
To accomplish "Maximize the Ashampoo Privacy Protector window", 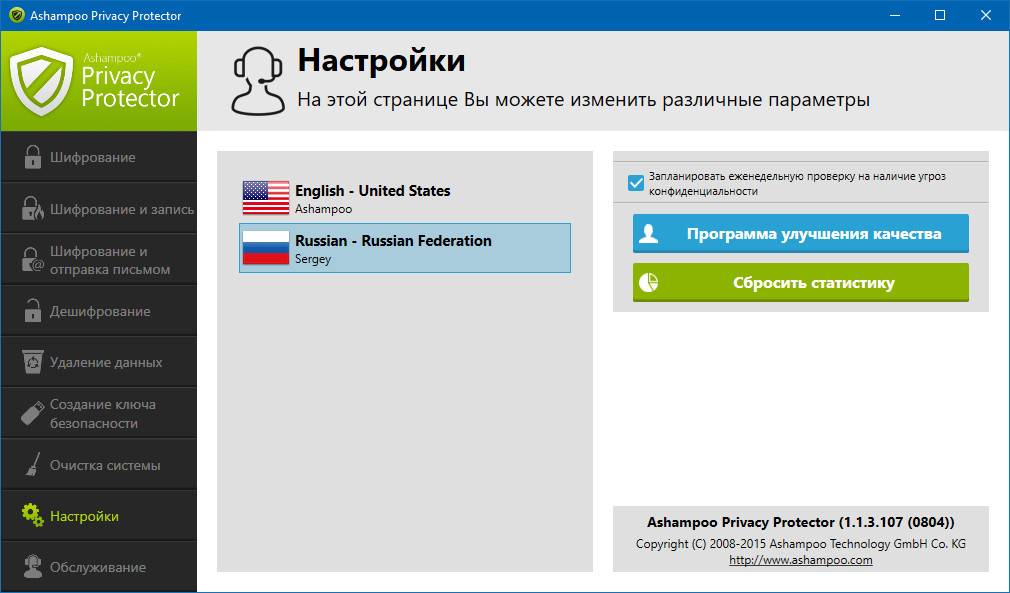I will tap(940, 15).
